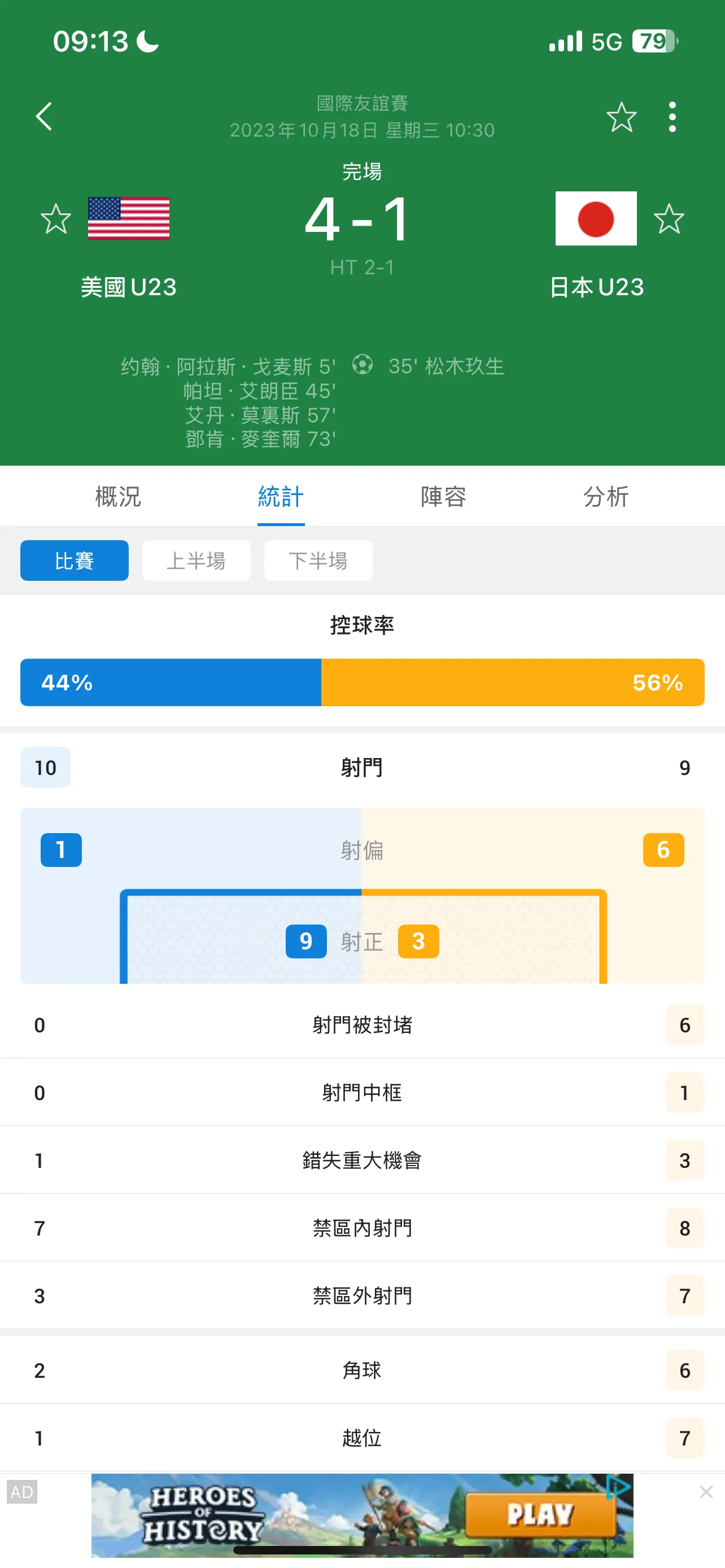Favorite this match with top star
The height and width of the screenshot is (1568, 725).
pyautogui.click(x=621, y=117)
